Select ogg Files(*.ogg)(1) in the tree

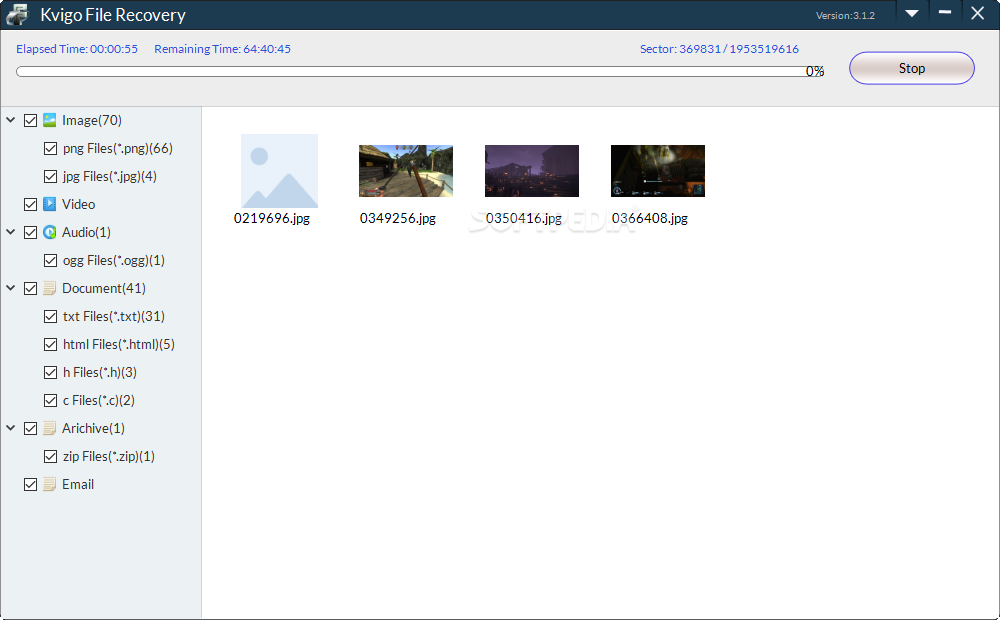(114, 260)
